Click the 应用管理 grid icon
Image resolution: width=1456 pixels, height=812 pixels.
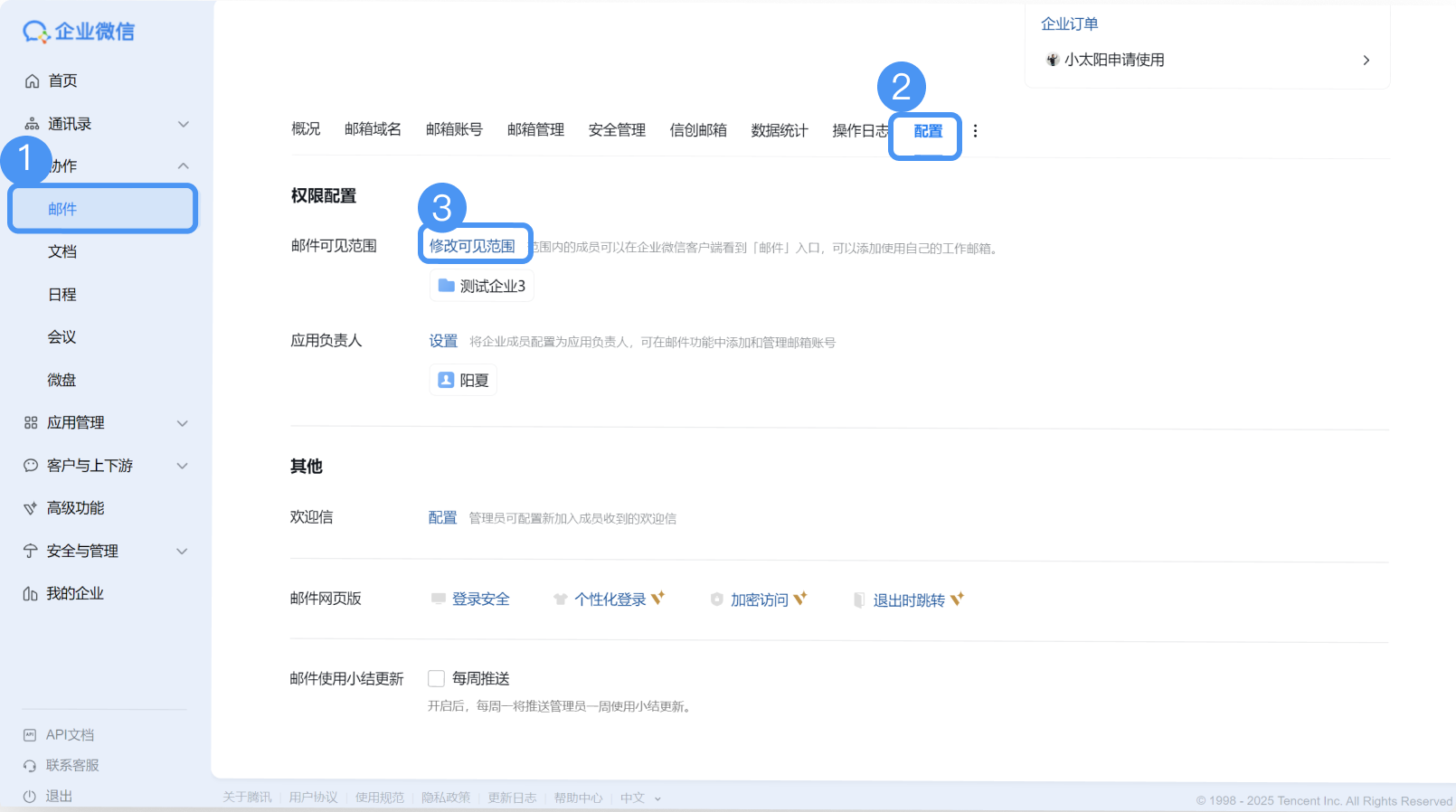pos(31,423)
